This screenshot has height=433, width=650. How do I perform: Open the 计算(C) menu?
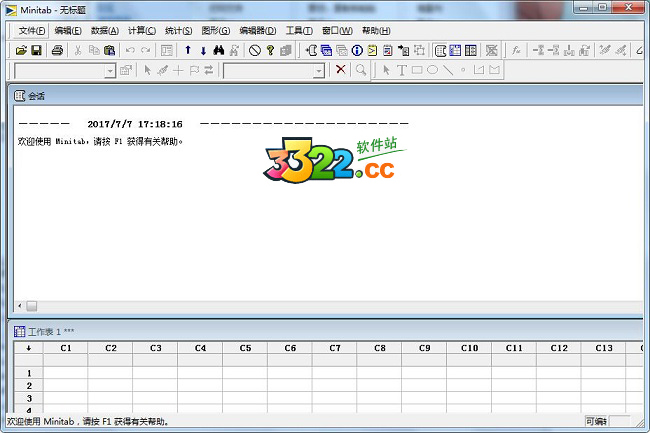click(x=141, y=31)
